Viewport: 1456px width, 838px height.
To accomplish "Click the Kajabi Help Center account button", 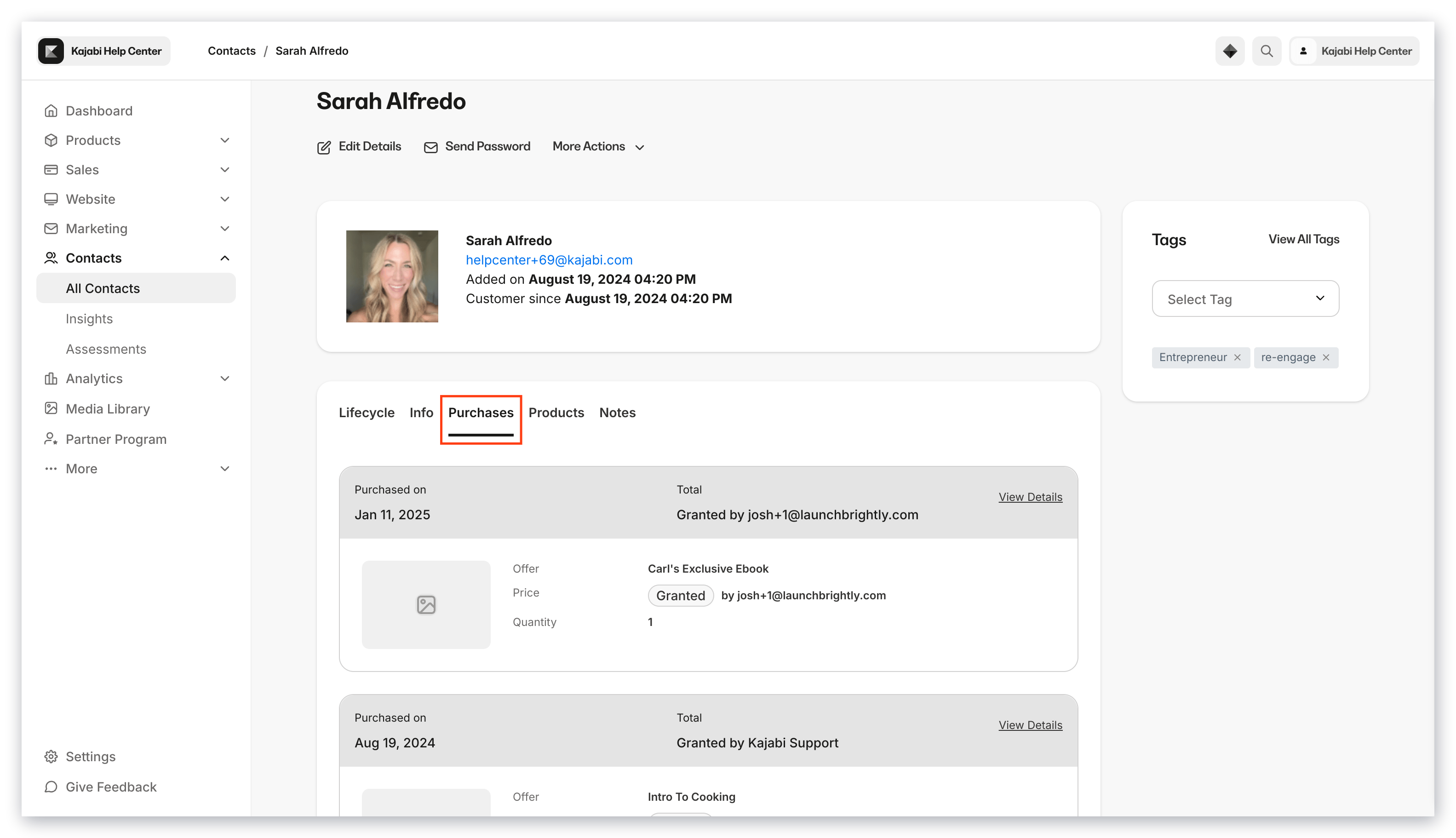I will point(1353,51).
